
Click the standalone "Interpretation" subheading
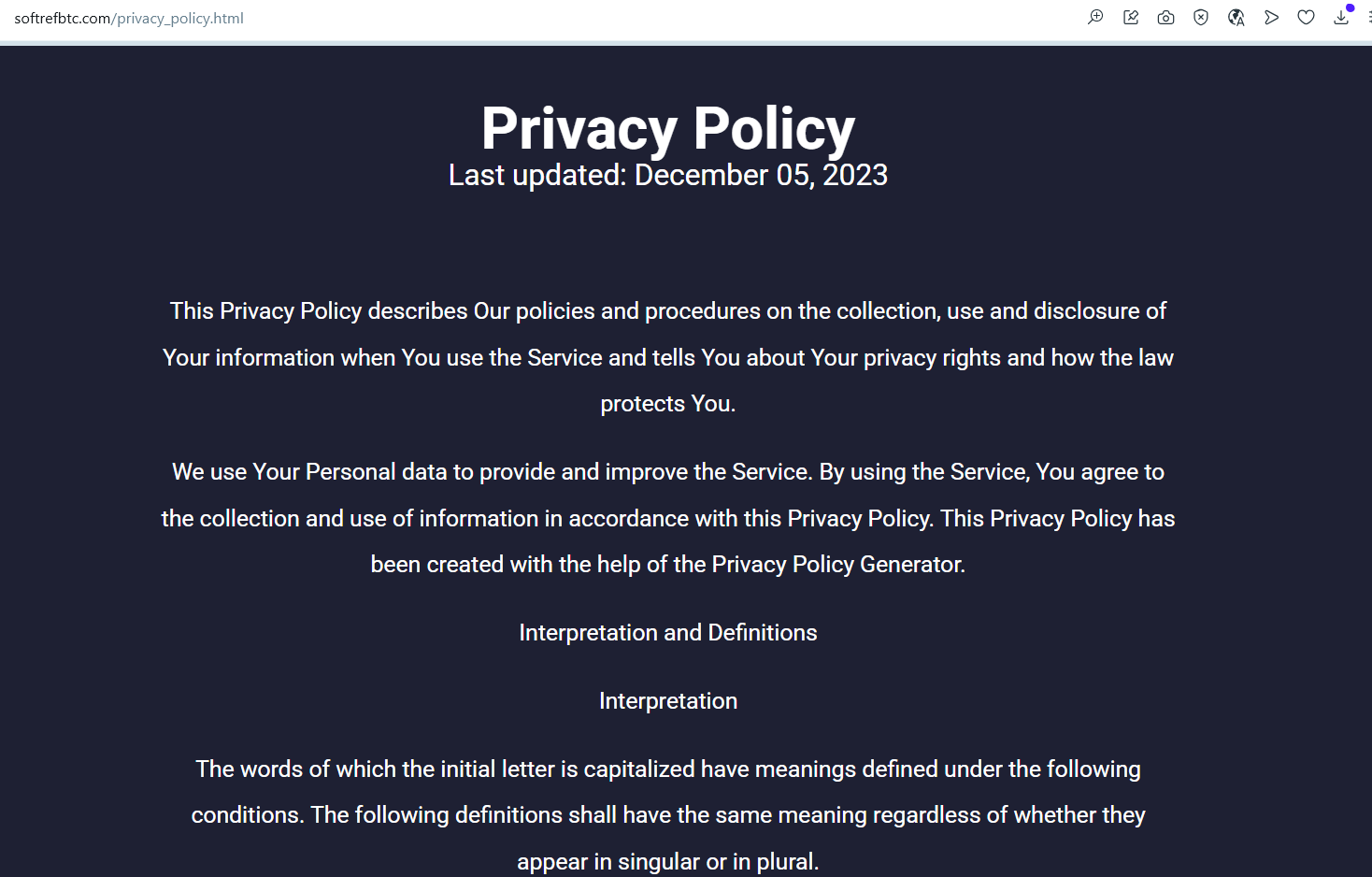[x=667, y=701]
